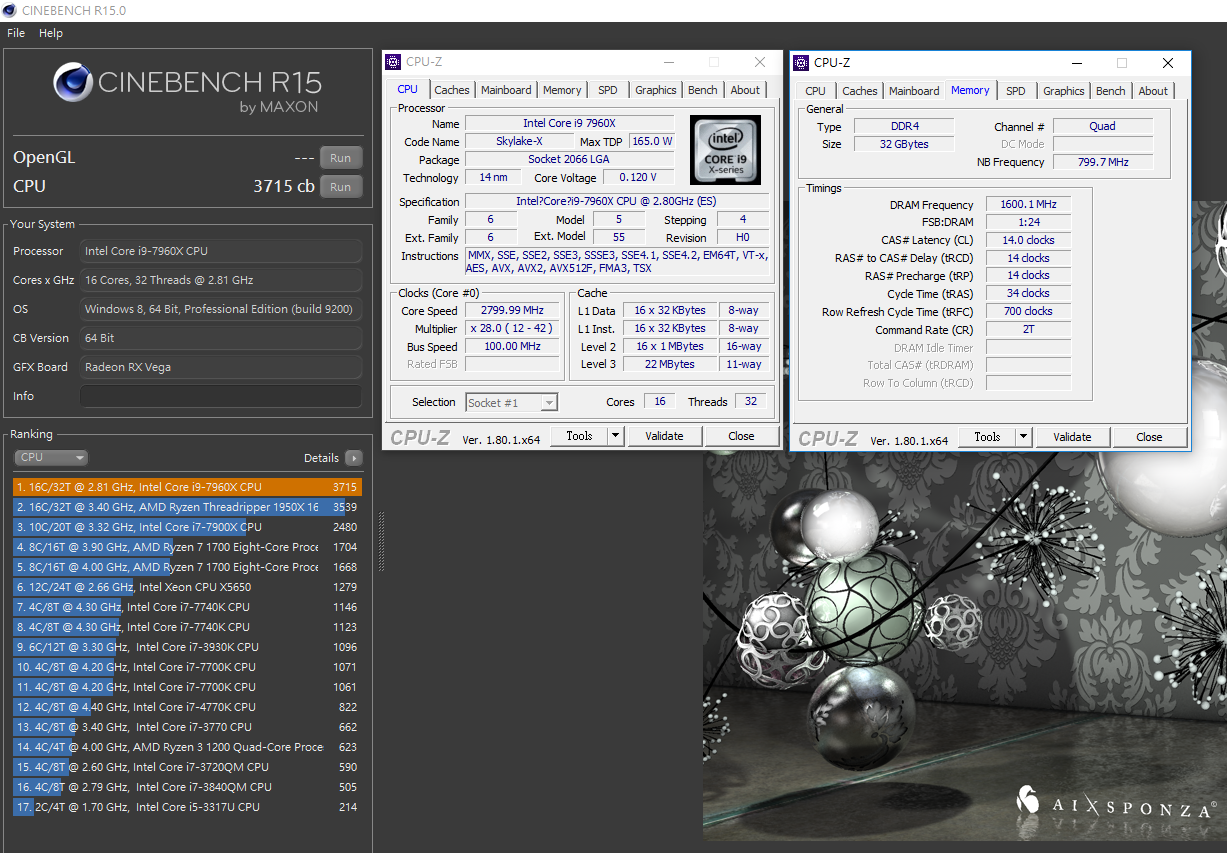Switch to Mainboard tab in left CPU-Z window

pyautogui.click(x=506, y=90)
